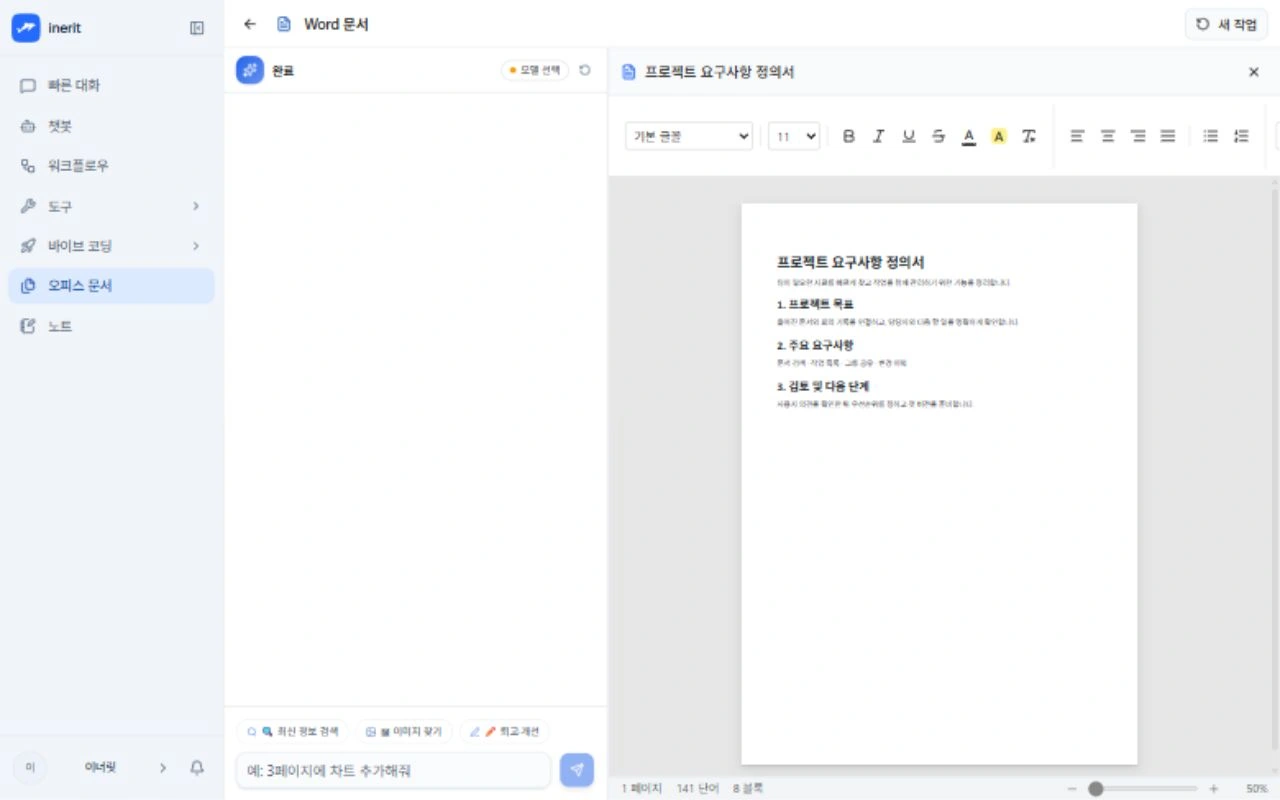Toggle underline text formatting
The height and width of the screenshot is (800, 1280).
(x=909, y=136)
